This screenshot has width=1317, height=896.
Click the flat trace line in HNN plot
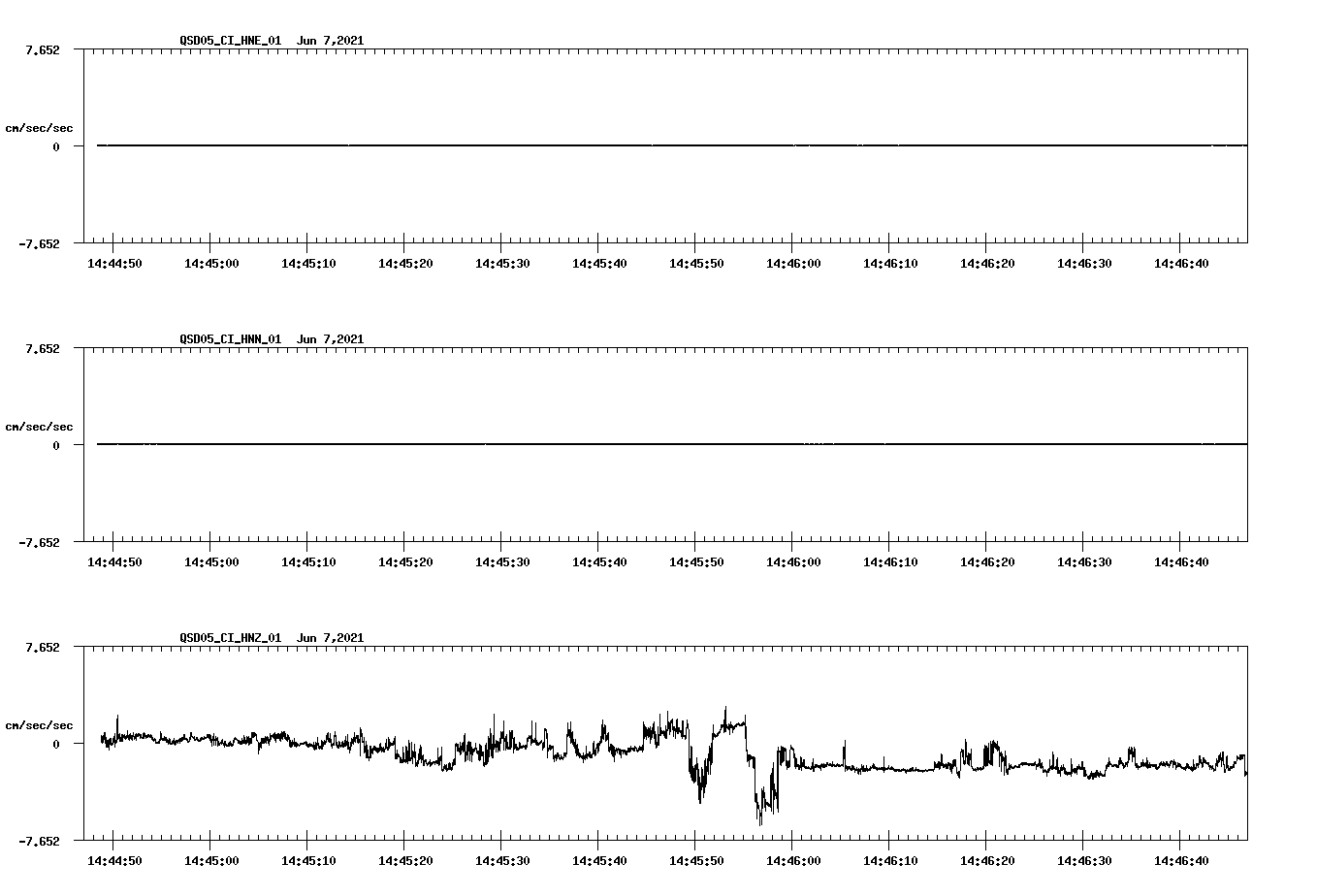tap(672, 444)
